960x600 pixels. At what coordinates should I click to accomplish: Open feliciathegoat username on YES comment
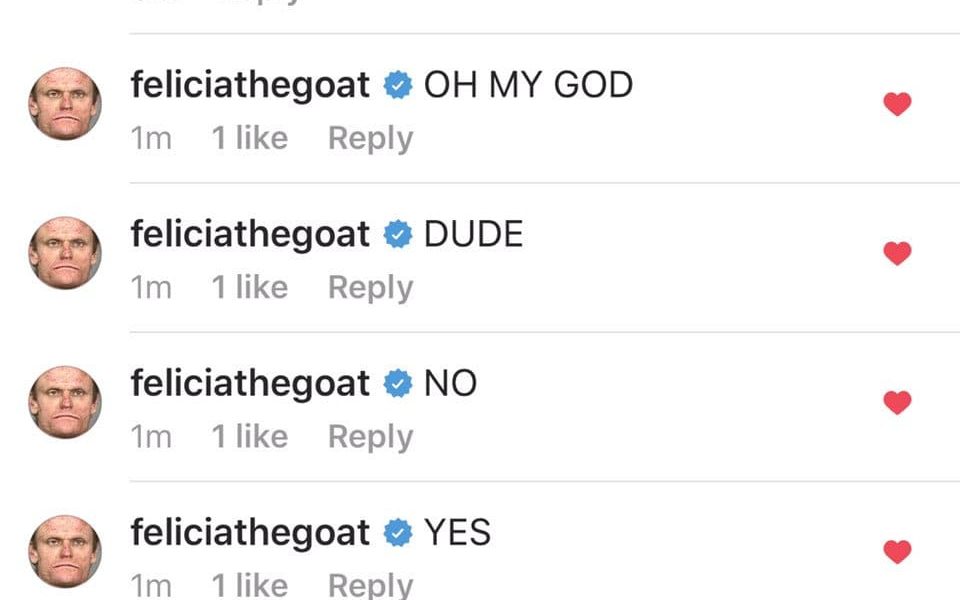coord(250,533)
